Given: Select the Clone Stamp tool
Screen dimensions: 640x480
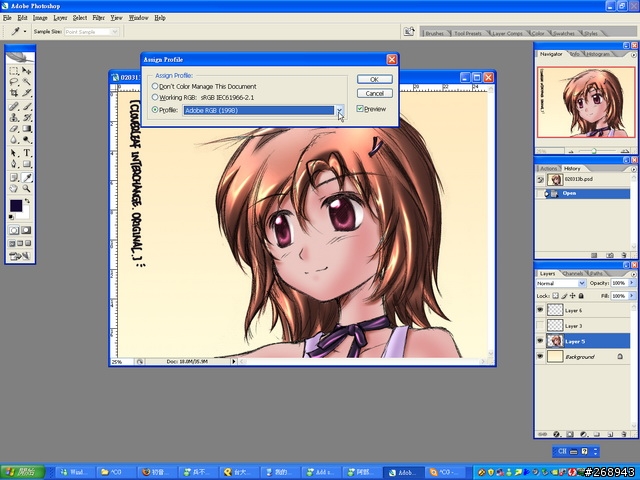Looking at the screenshot, I should 14,118.
